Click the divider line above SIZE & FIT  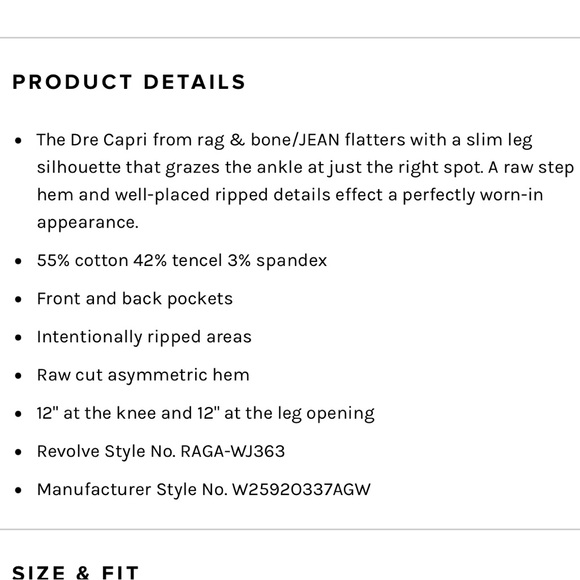pos(290,529)
